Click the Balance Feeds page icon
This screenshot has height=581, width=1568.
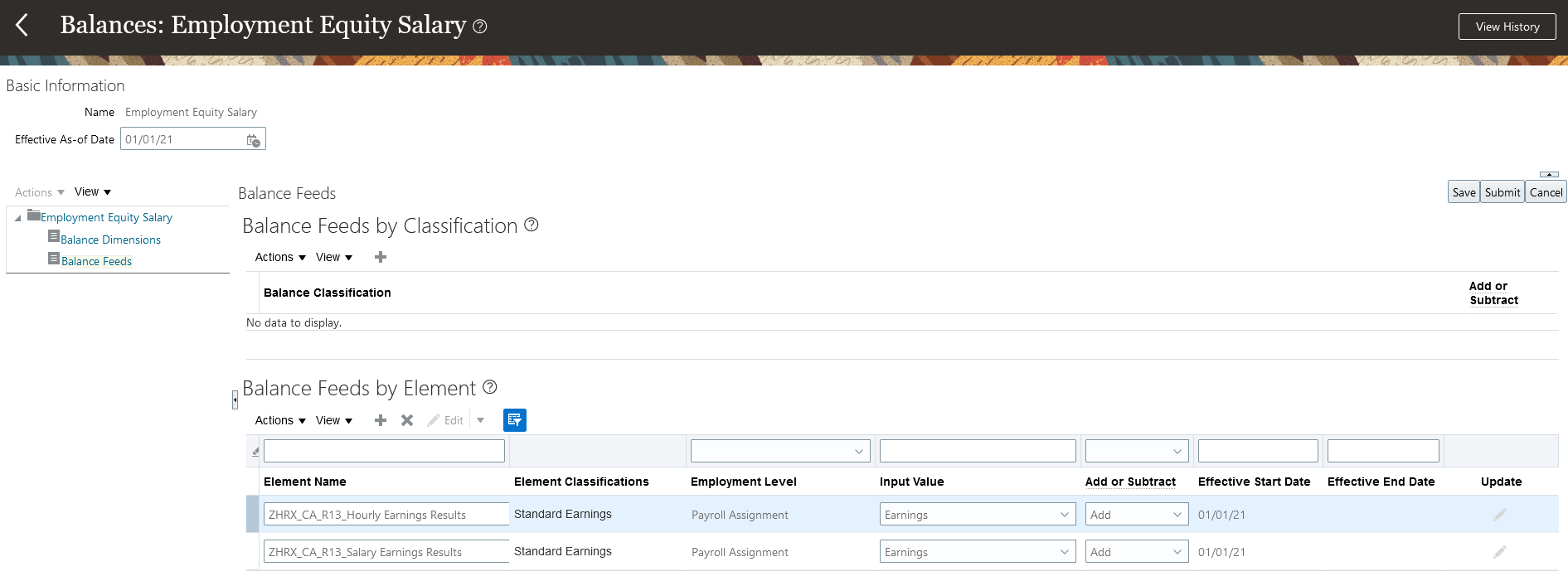(54, 259)
